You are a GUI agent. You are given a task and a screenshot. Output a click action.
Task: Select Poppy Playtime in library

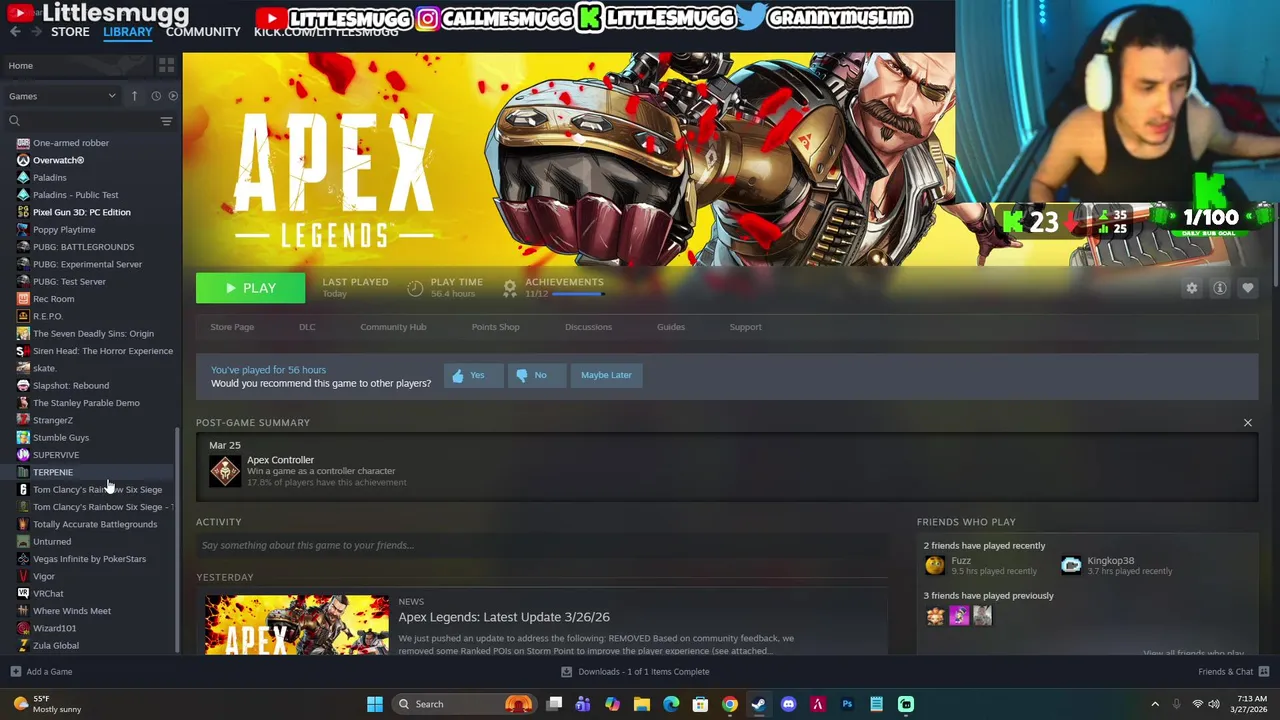click(x=64, y=229)
